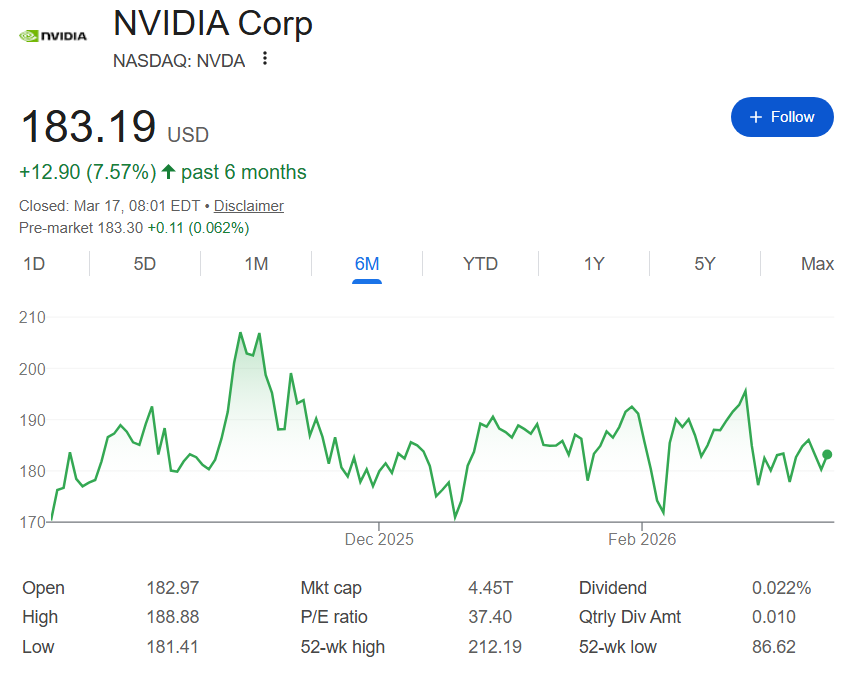Screen dimensions: 854x687
Task: Select the 5D time range tab
Action: [x=145, y=264]
